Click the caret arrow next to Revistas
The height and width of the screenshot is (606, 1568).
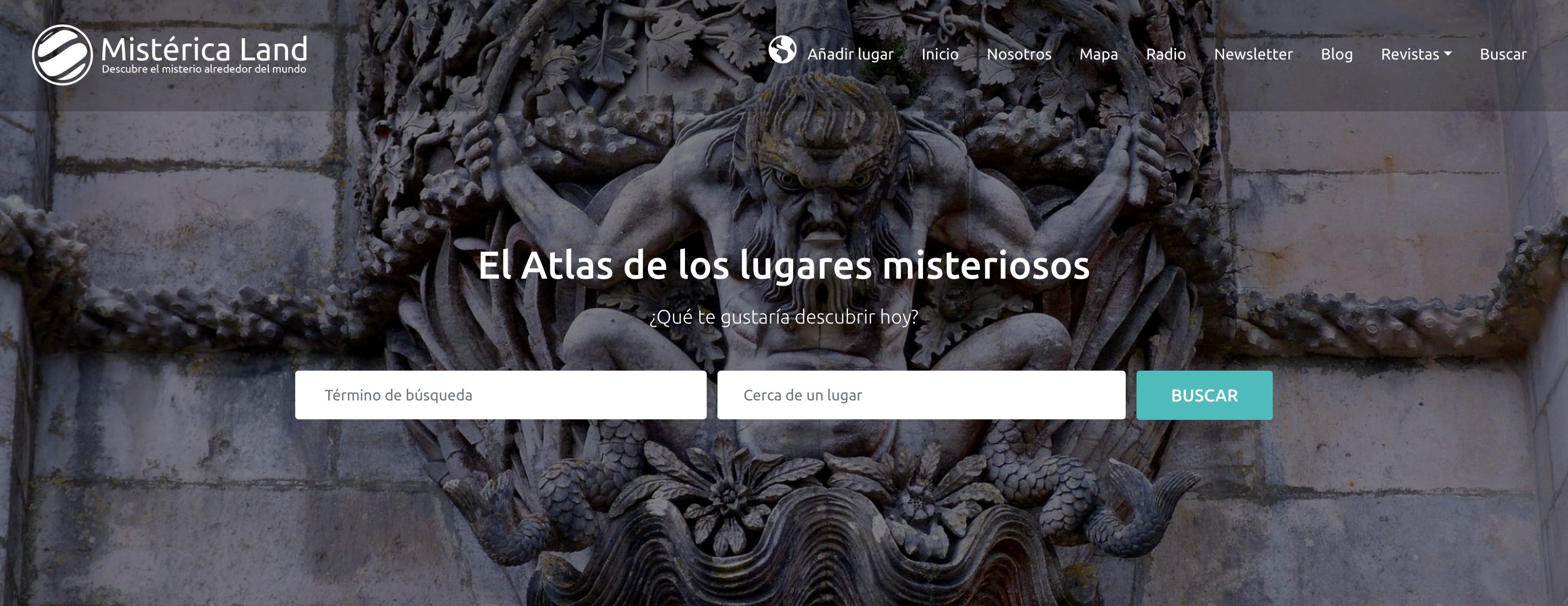click(x=1448, y=54)
